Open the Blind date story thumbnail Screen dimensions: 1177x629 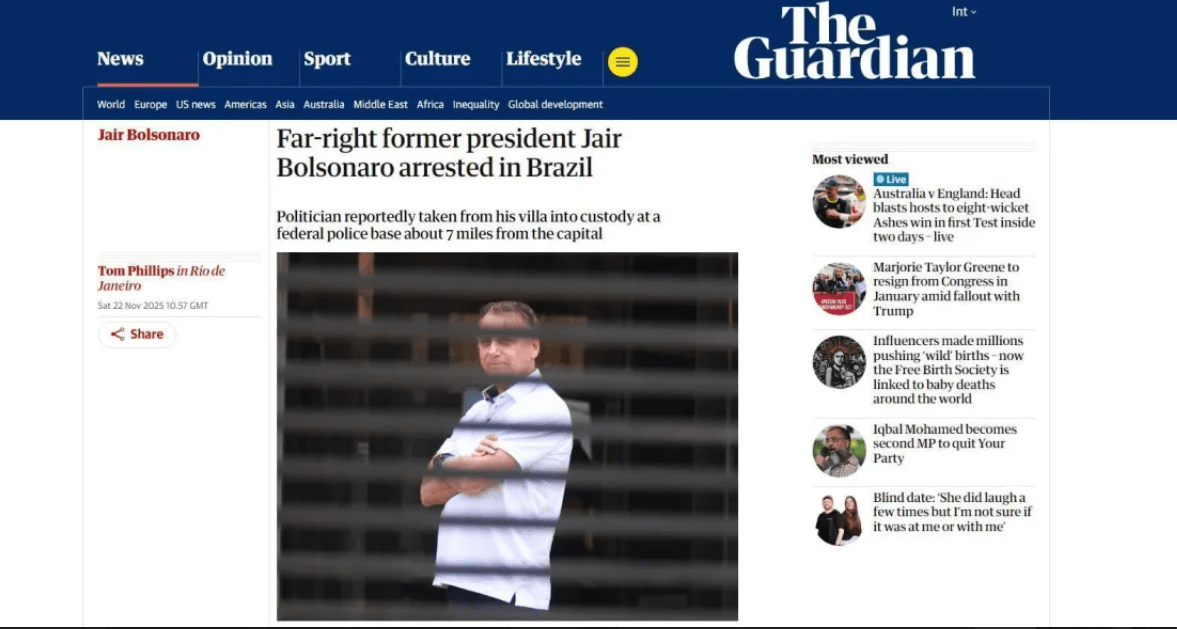click(x=839, y=519)
